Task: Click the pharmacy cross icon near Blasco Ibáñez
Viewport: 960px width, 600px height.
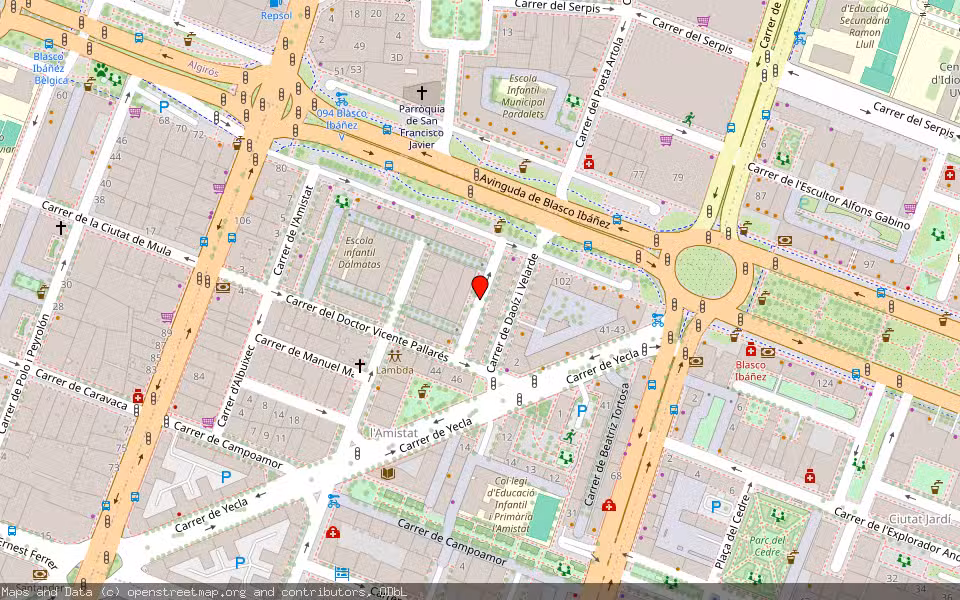Action: coord(750,350)
